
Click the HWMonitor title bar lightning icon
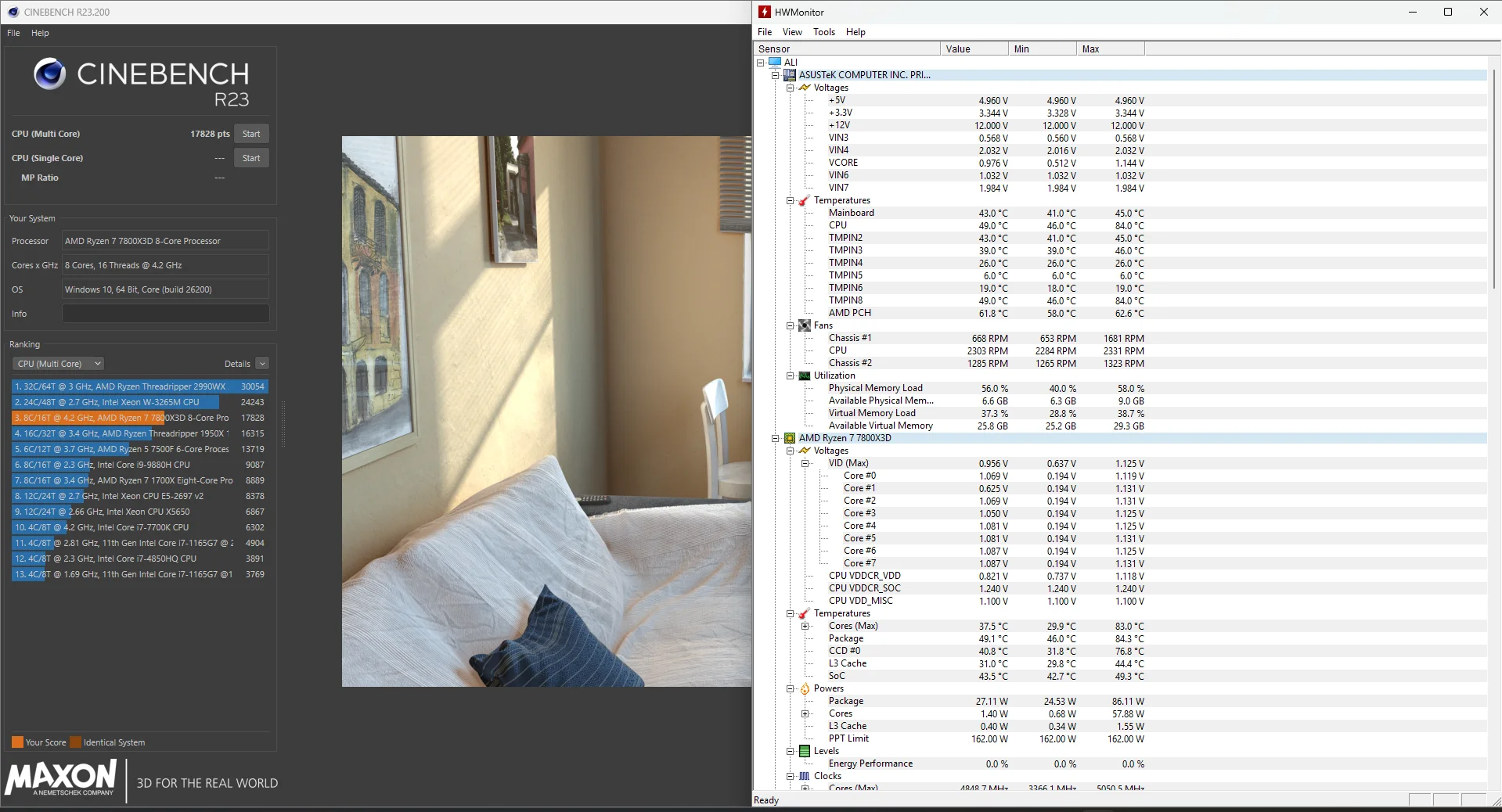(765, 12)
